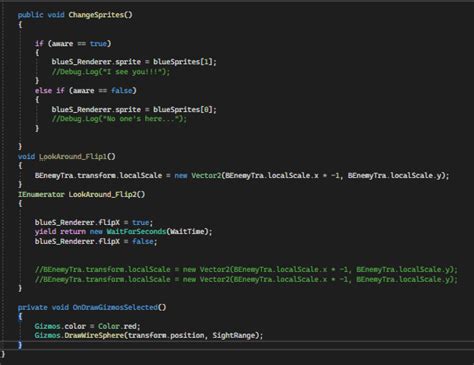Screen dimensions: 474x365
Task: Click the 'private void' keywords
Action: 43,307
